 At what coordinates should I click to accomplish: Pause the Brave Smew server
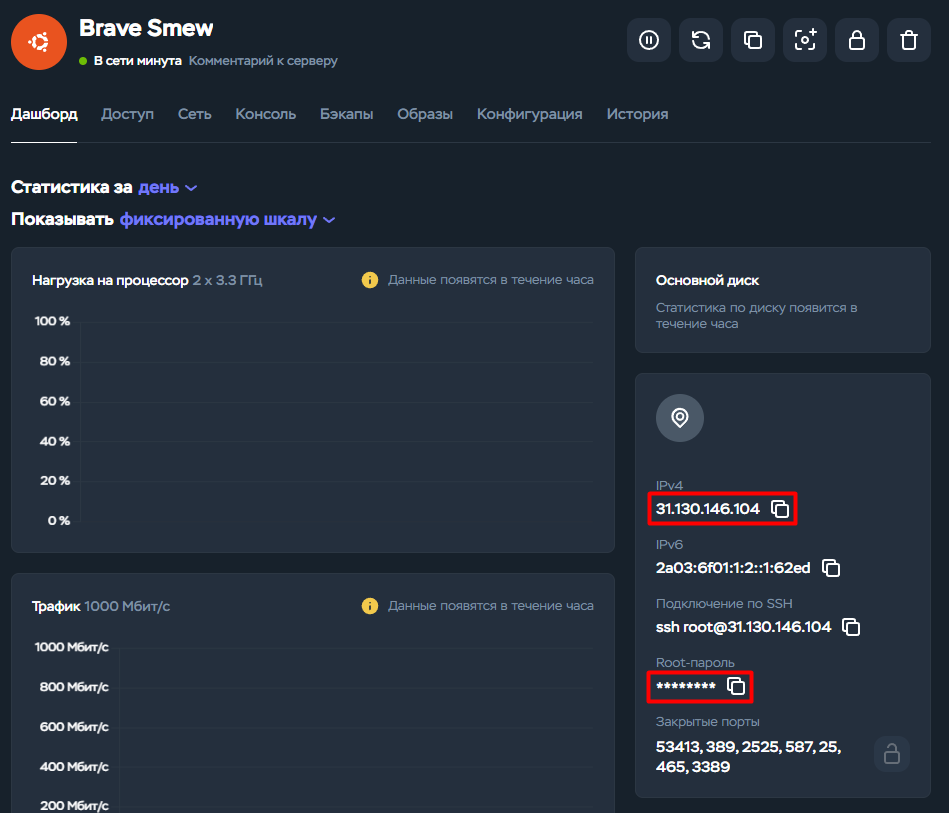648,40
